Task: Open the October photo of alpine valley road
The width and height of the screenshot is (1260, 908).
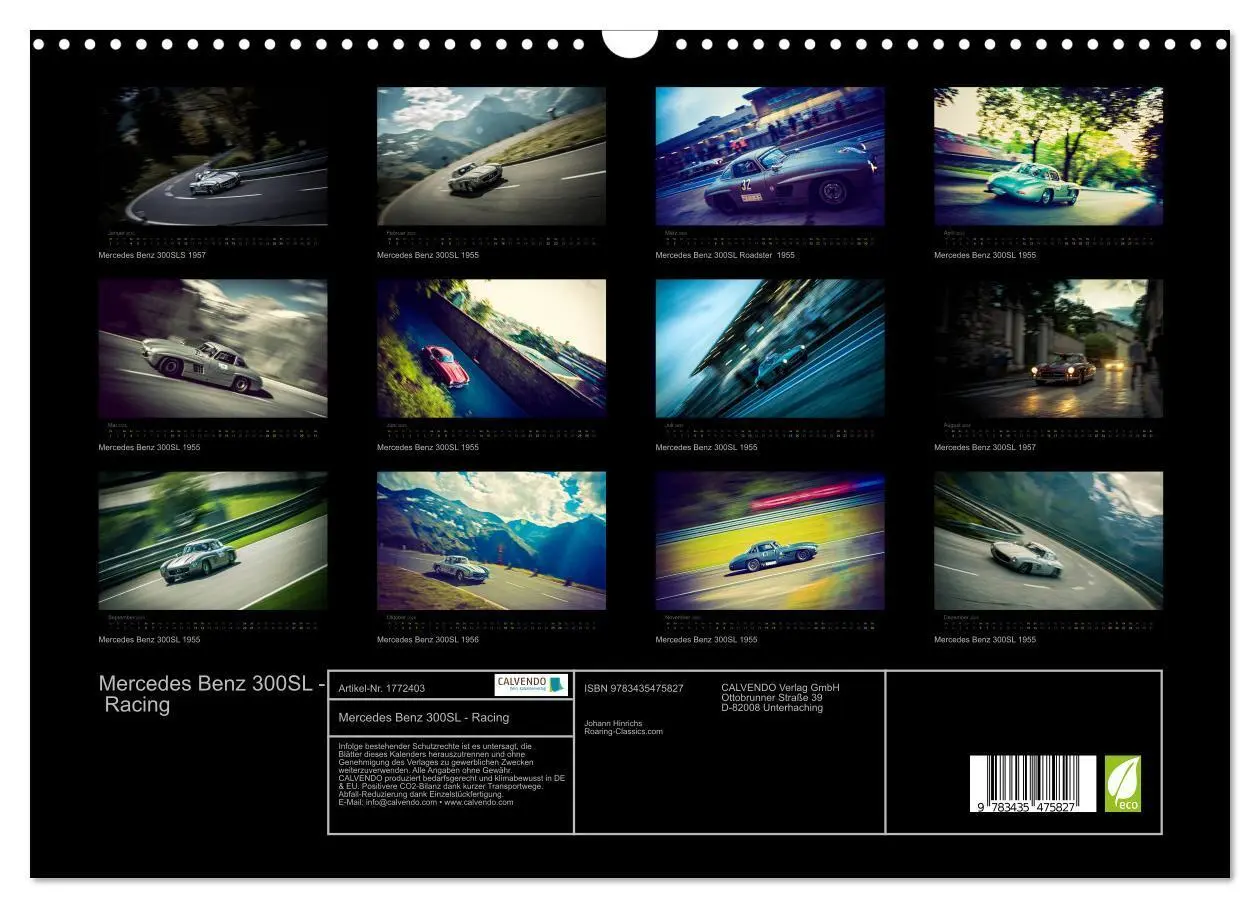Action: 491,541
